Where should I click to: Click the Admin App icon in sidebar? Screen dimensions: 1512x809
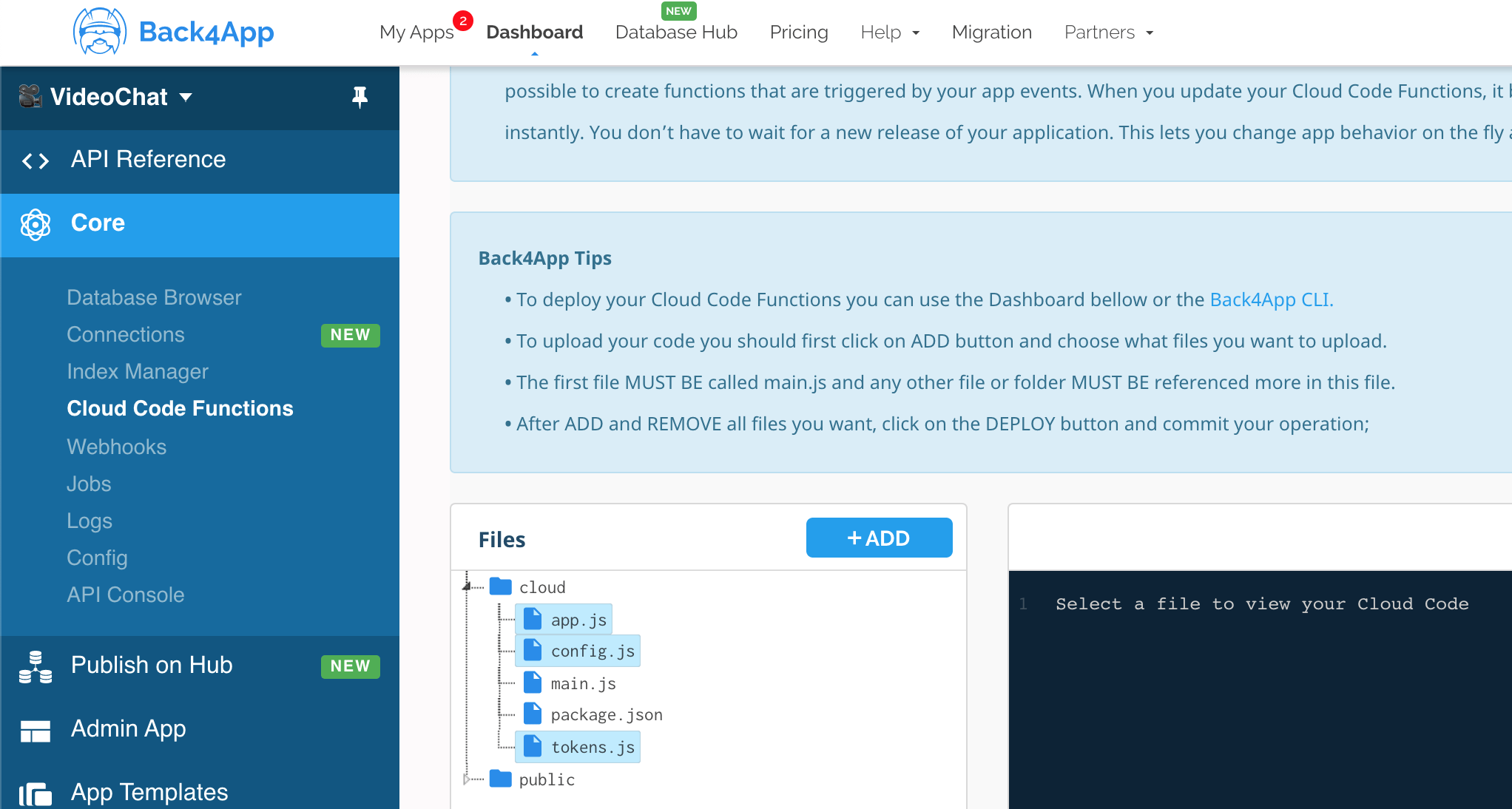(35, 729)
